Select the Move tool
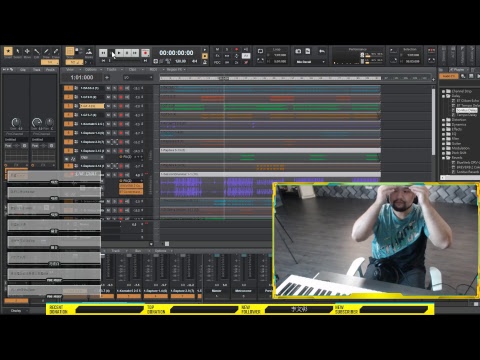The image size is (480, 360). [27, 51]
